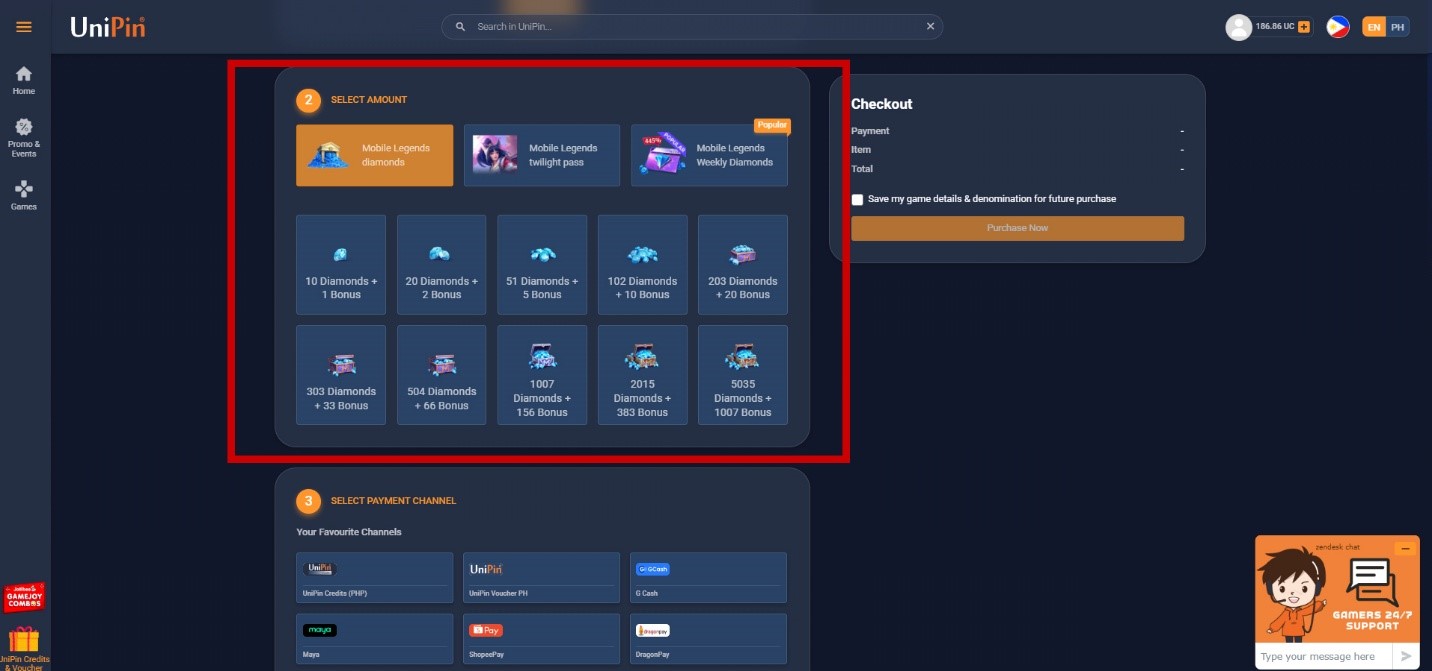The width and height of the screenshot is (1432, 671).
Task: Choose 1007 Diamonds + 156 Bonus
Action: (542, 375)
